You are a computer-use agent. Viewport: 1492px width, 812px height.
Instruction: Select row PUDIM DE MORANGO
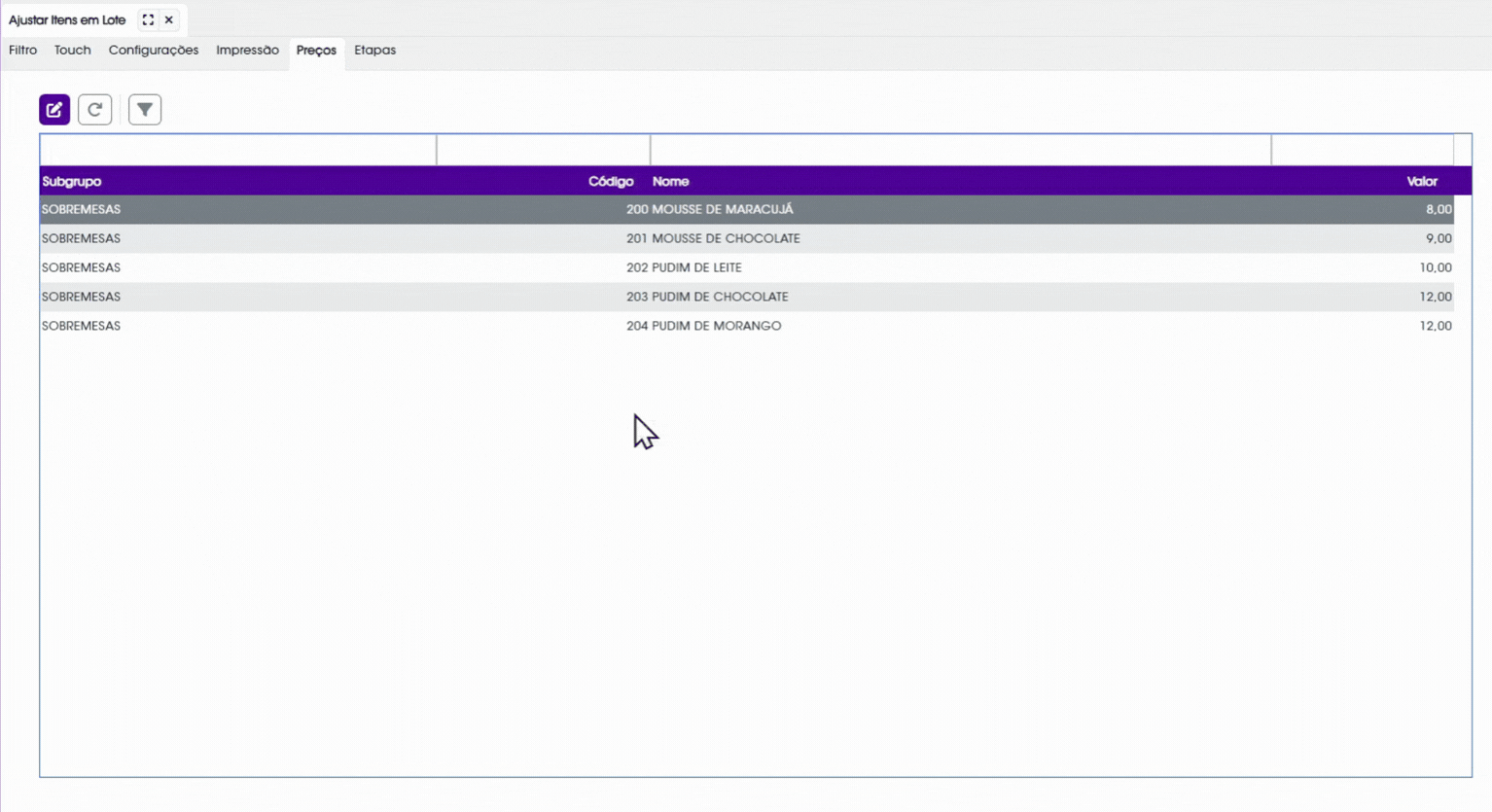coord(747,326)
